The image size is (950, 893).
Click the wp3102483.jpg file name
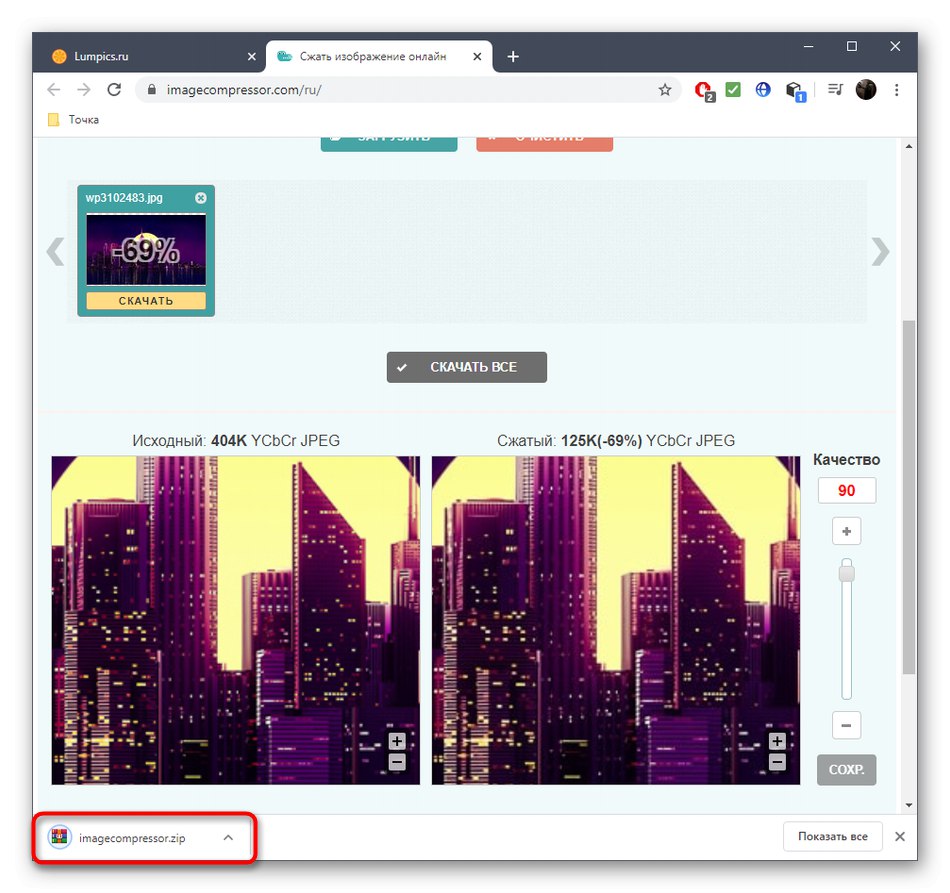124,198
